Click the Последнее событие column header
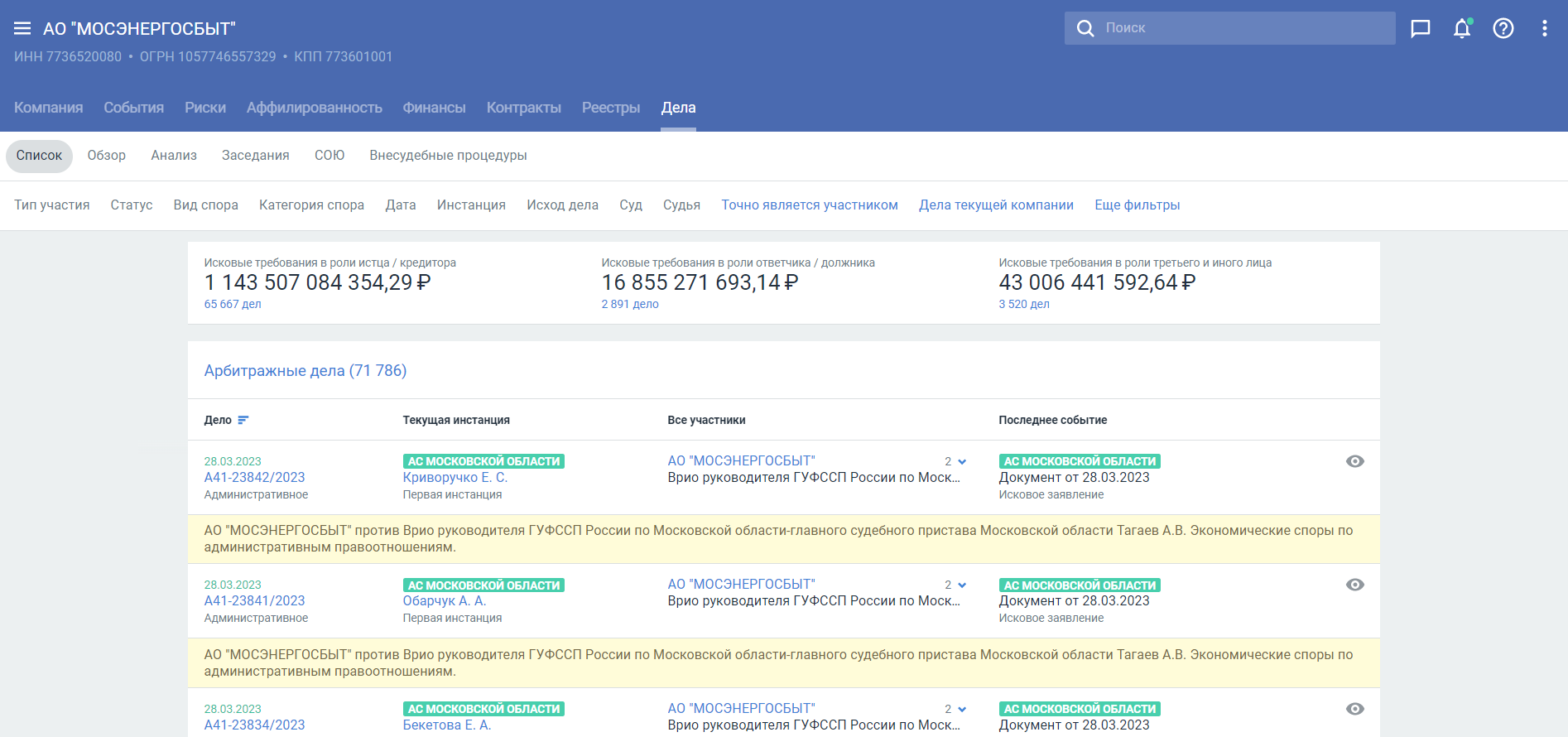This screenshot has width=1568, height=737. click(x=1053, y=421)
